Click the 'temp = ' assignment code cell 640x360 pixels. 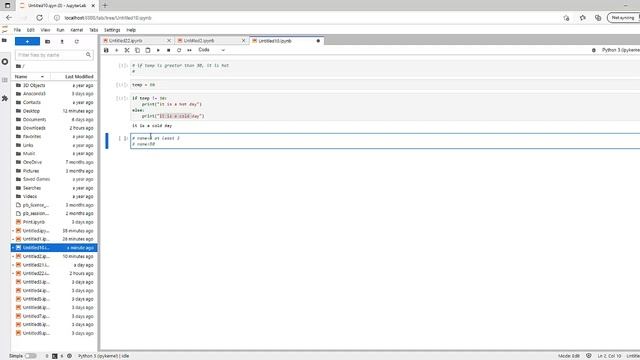tap(385, 85)
